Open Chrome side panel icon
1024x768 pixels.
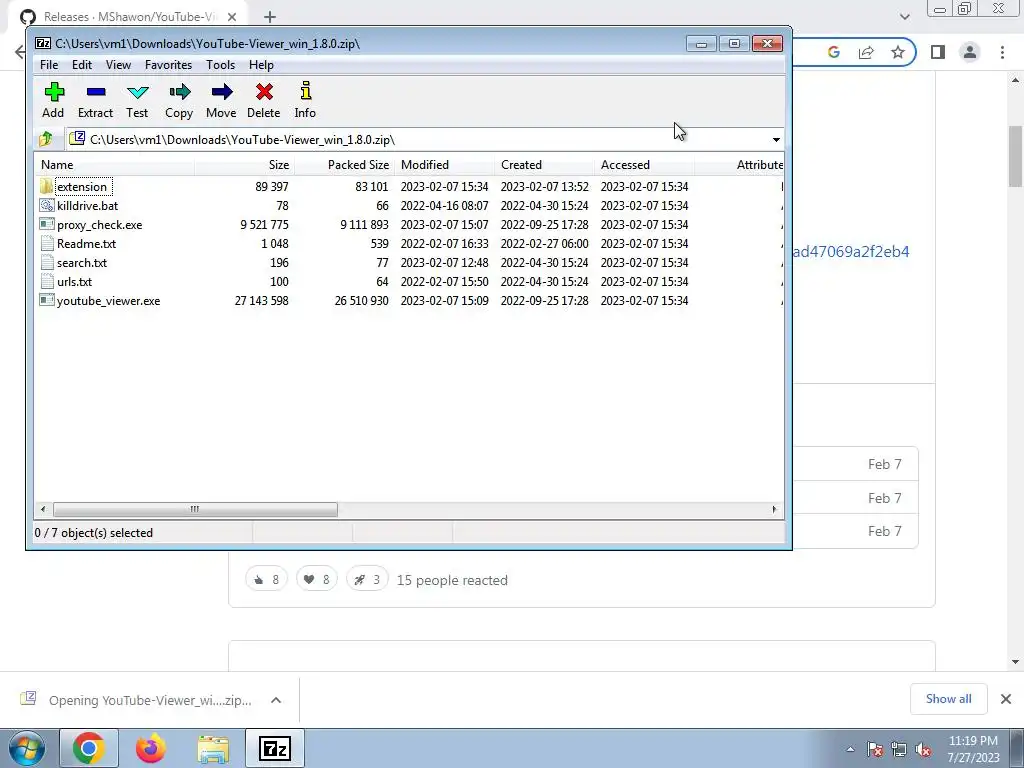tap(938, 52)
